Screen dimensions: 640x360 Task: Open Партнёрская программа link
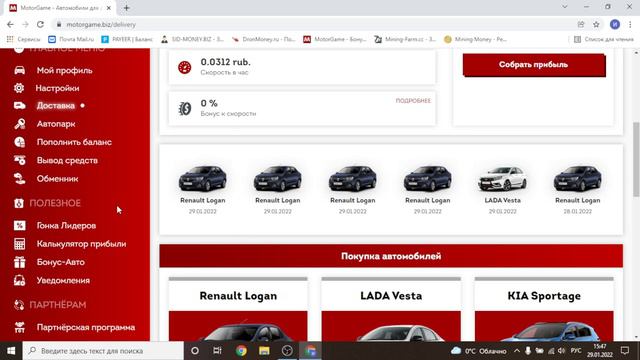pos(86,327)
